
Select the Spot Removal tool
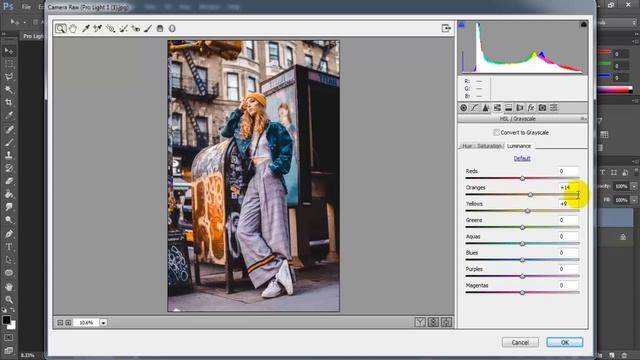[123, 29]
